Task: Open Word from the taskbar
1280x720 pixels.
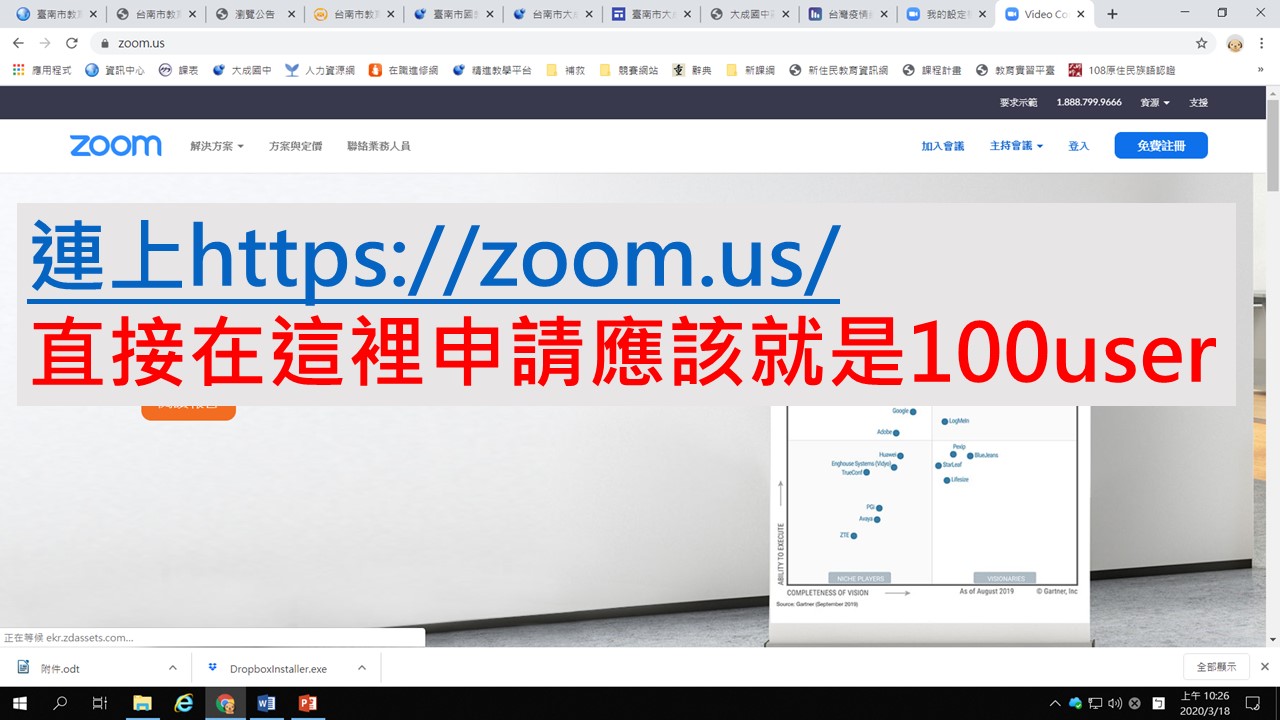Action: tap(266, 703)
